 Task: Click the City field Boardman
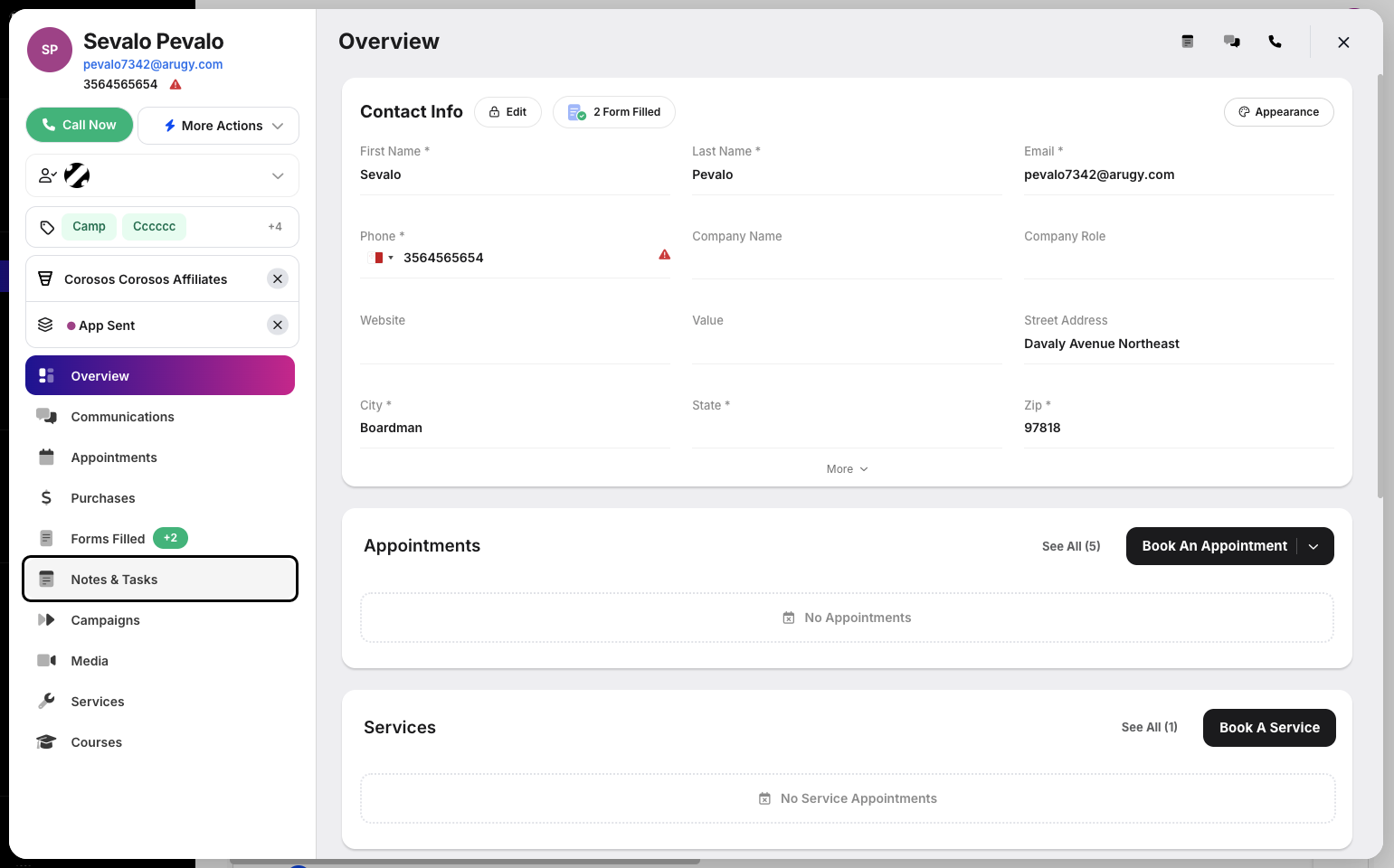tap(515, 428)
